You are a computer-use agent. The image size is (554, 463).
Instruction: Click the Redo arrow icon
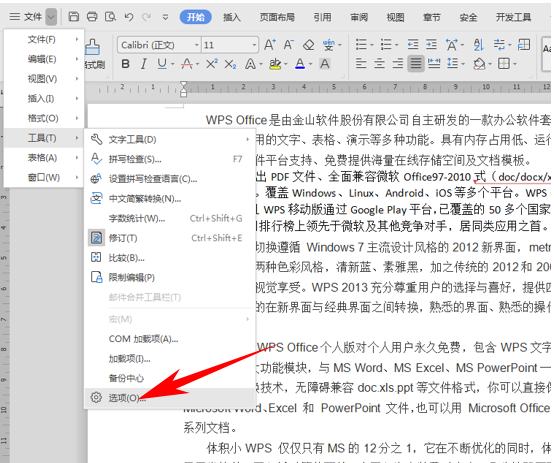(x=147, y=17)
